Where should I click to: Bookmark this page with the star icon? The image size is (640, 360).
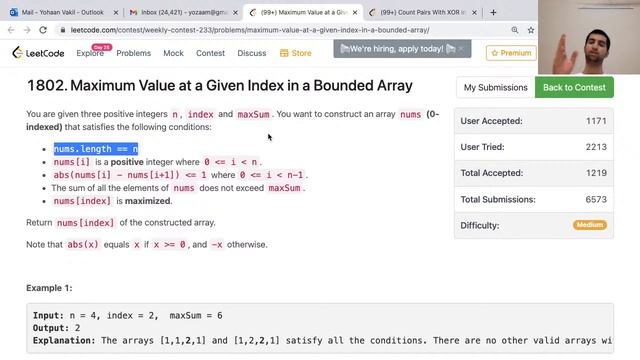(x=531, y=30)
